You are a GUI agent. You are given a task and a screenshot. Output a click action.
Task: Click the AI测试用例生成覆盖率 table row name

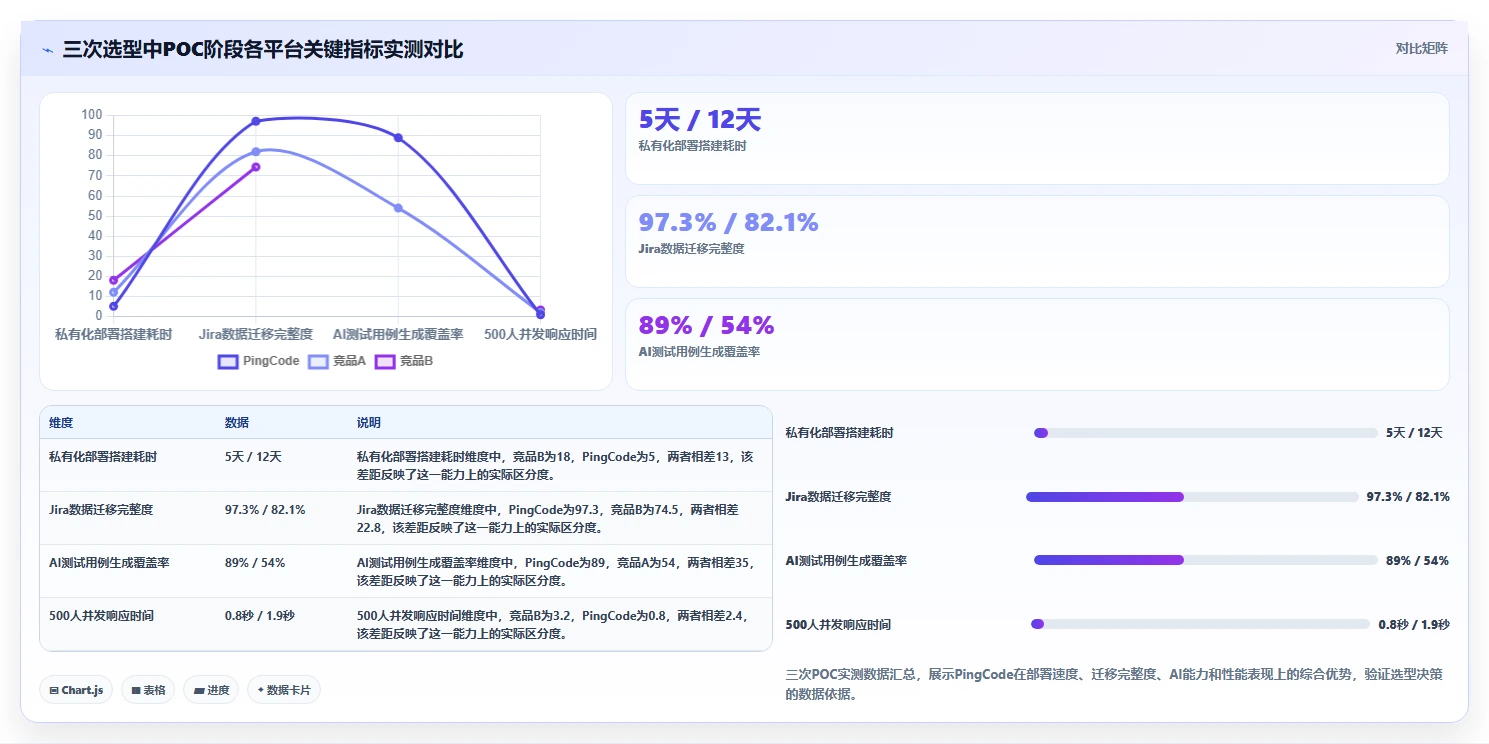[x=109, y=562]
